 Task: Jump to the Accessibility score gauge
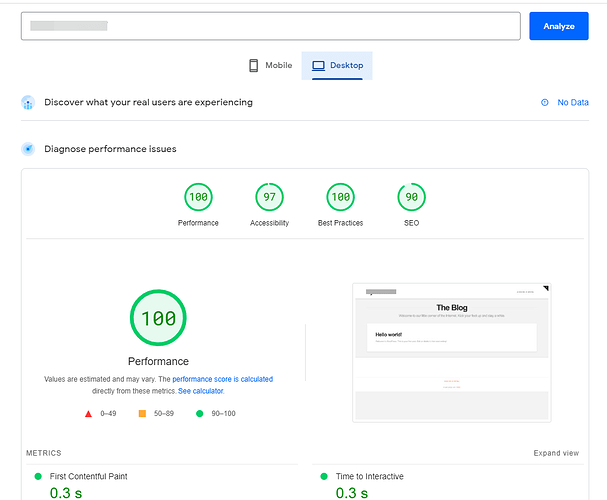tap(269, 197)
